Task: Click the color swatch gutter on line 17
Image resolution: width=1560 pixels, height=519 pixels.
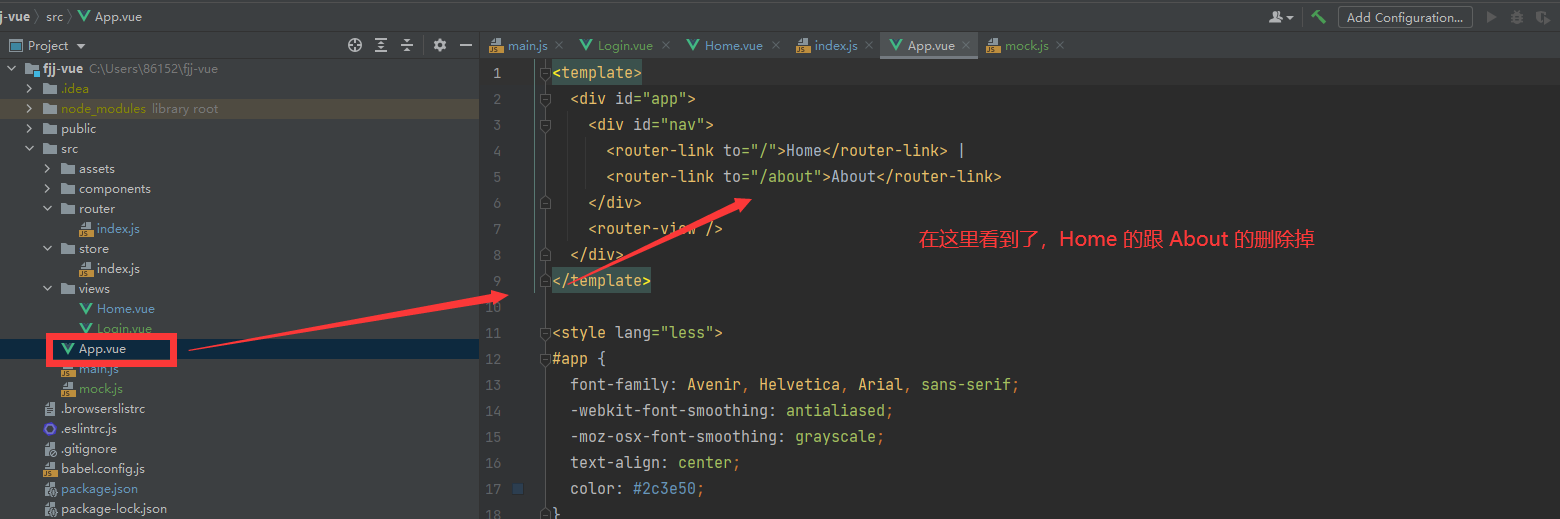Action: pyautogui.click(x=517, y=489)
